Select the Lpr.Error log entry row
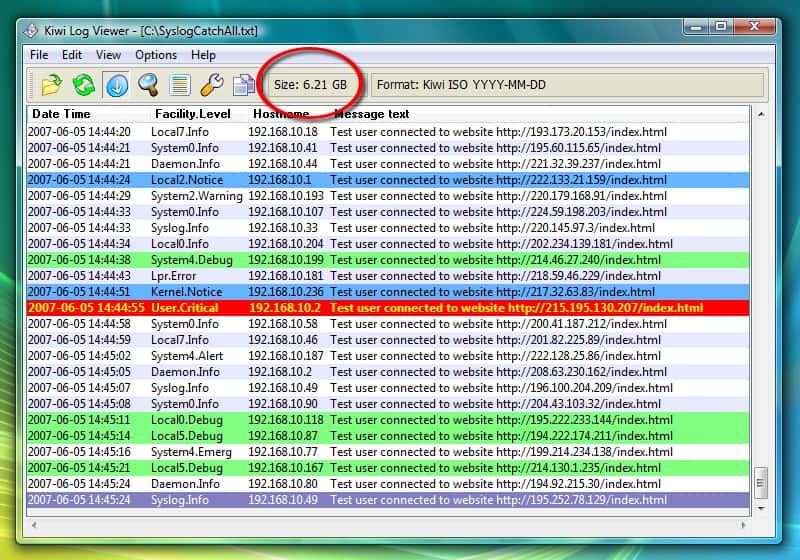 click(x=388, y=276)
